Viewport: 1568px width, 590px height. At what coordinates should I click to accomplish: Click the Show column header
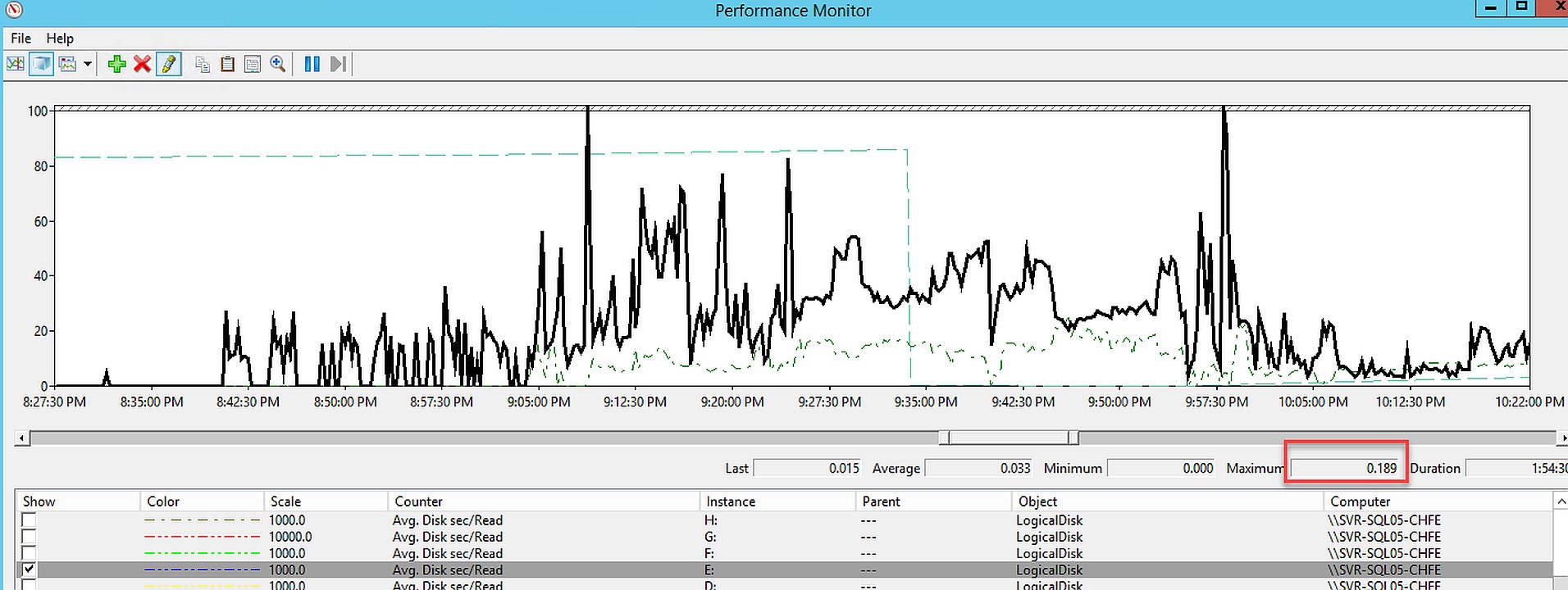click(78, 501)
